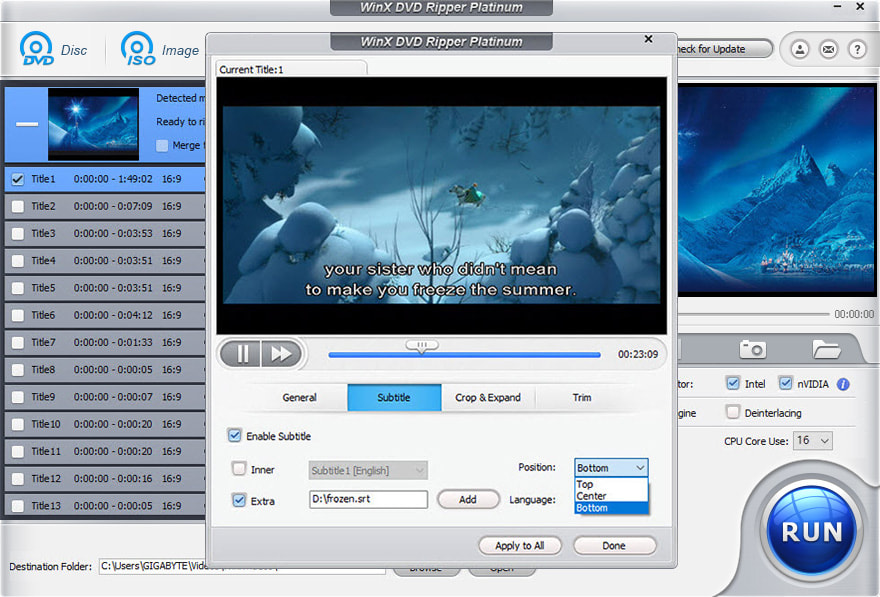Click the dialog preview seek handle

(x=422, y=346)
